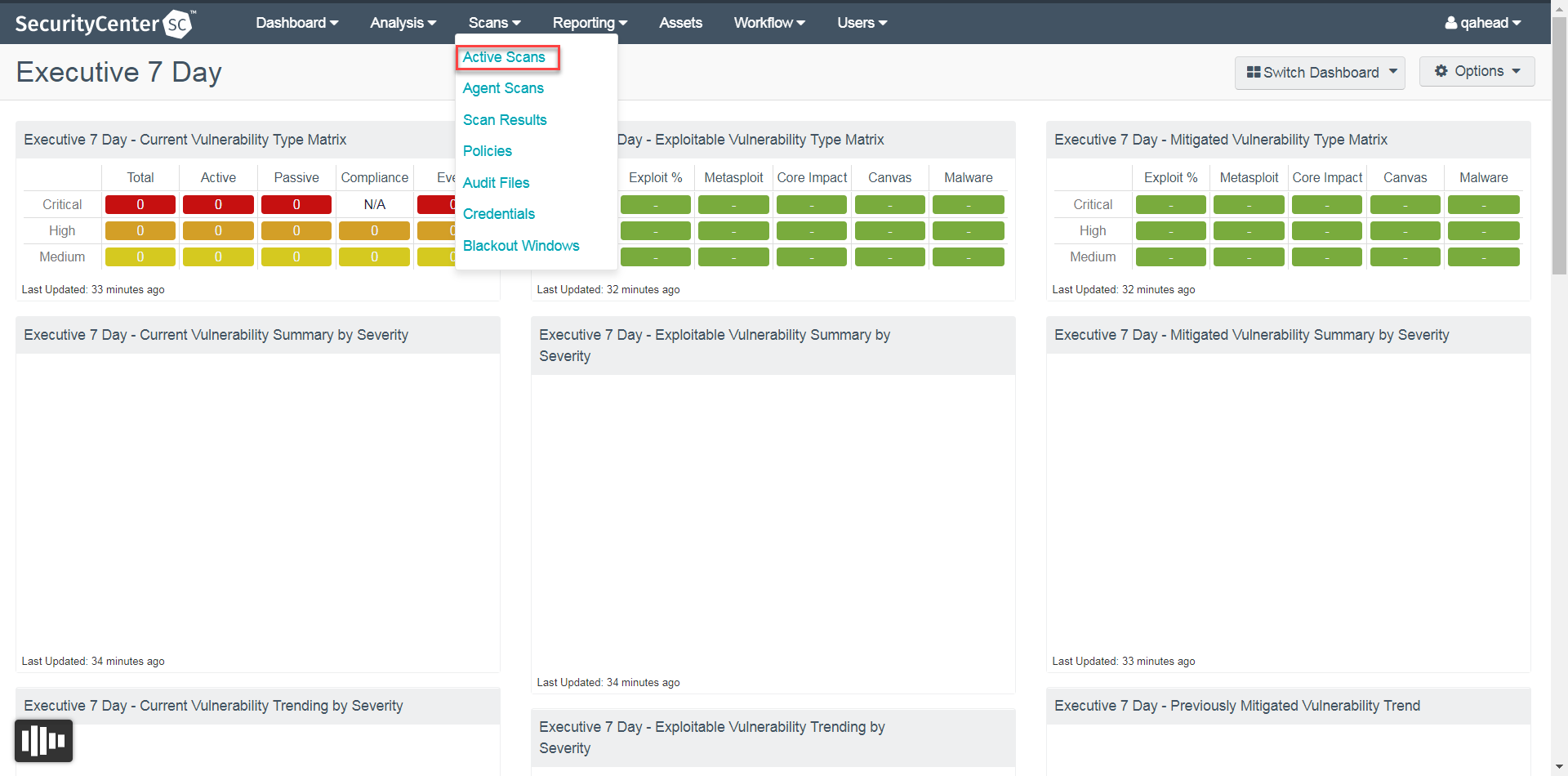Open Credentials from the dropdown

pos(499,214)
